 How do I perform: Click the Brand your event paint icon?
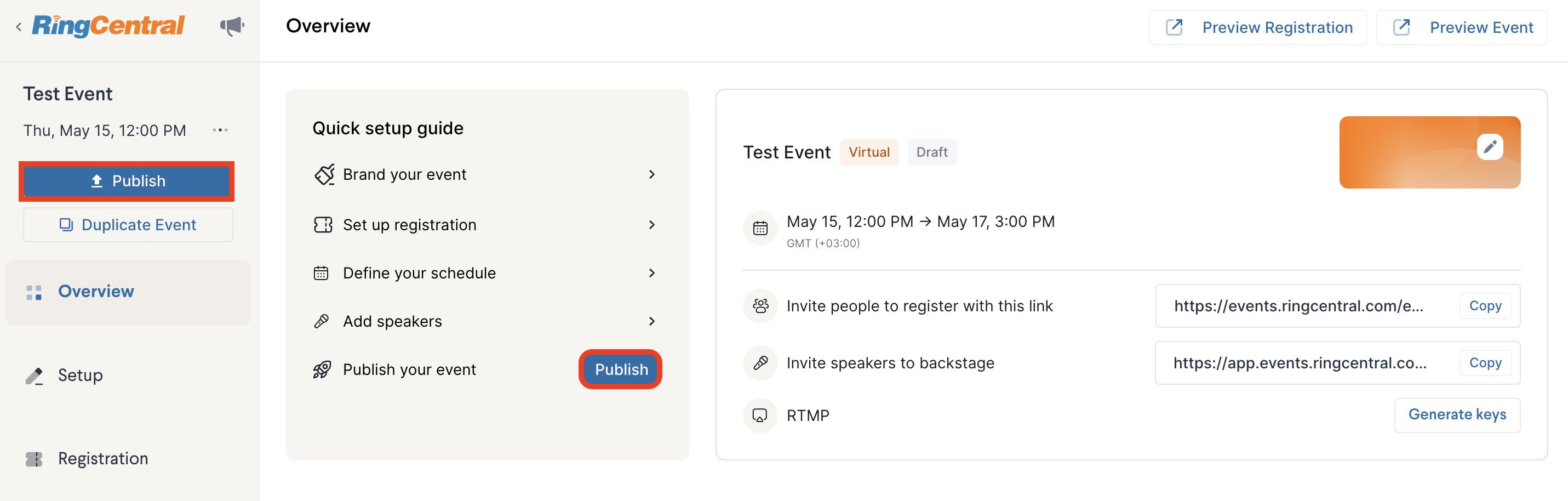pyautogui.click(x=324, y=175)
